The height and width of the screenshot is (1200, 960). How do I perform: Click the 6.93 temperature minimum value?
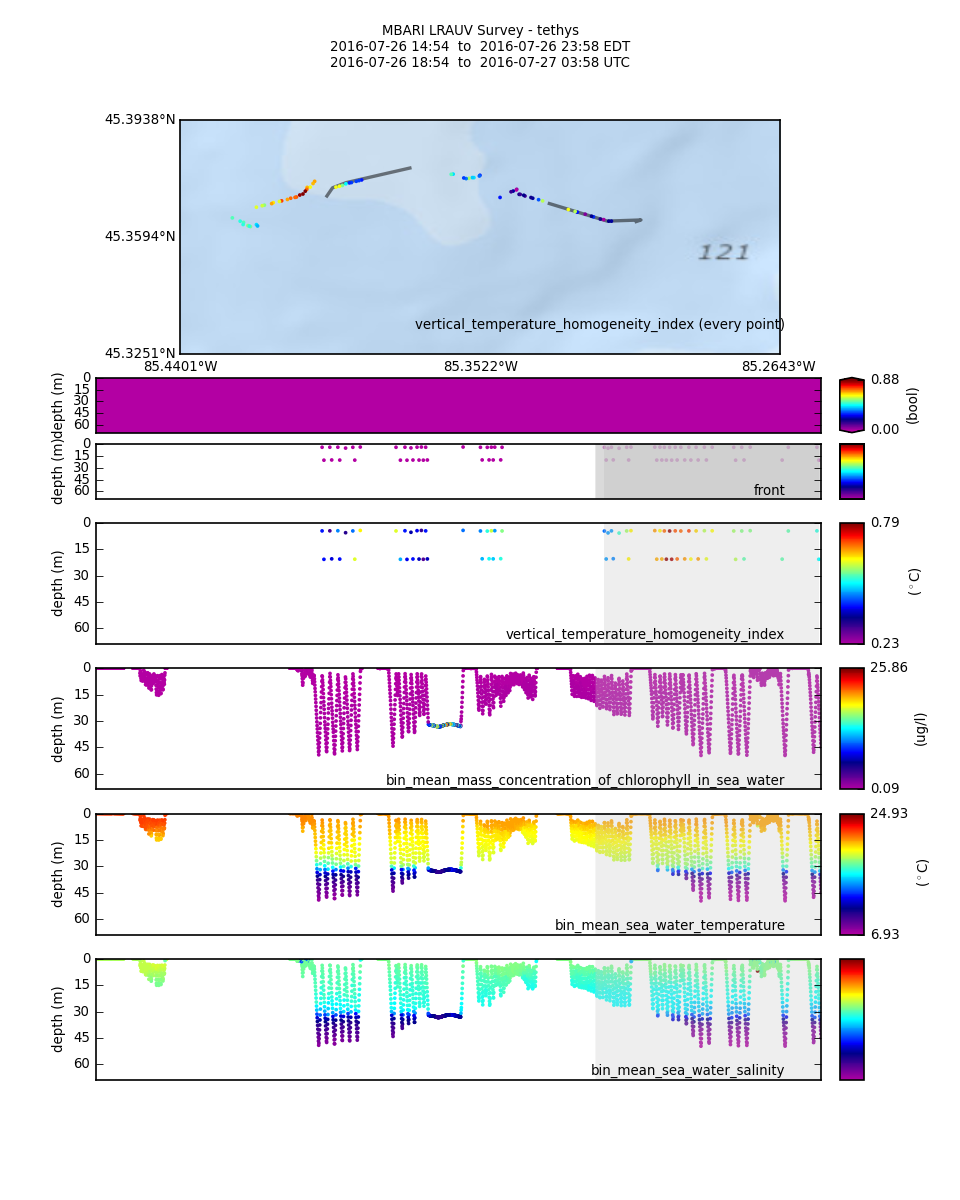pos(885,934)
